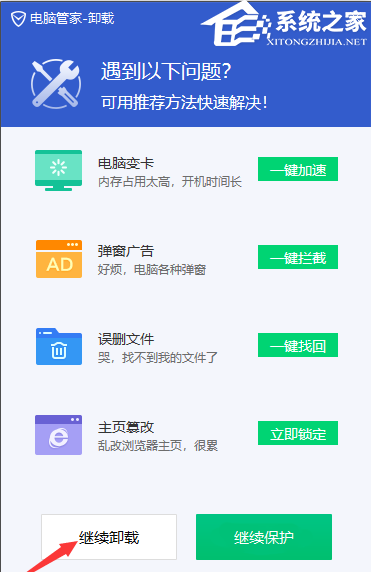Click the blue folder trash icon
This screenshot has height=572, width=371.
point(59,347)
